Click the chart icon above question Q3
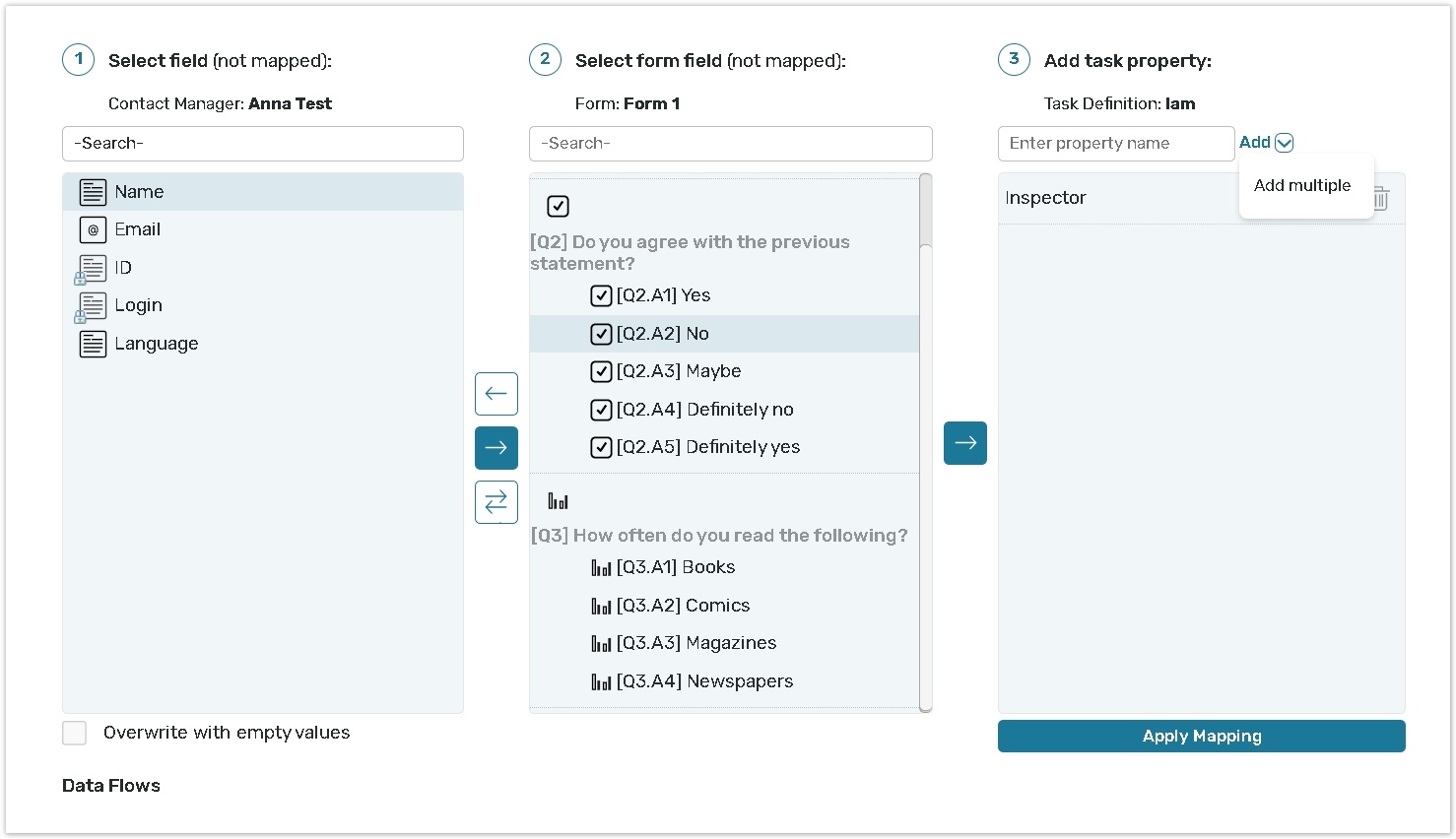This screenshot has width=1456, height=839. [558, 501]
